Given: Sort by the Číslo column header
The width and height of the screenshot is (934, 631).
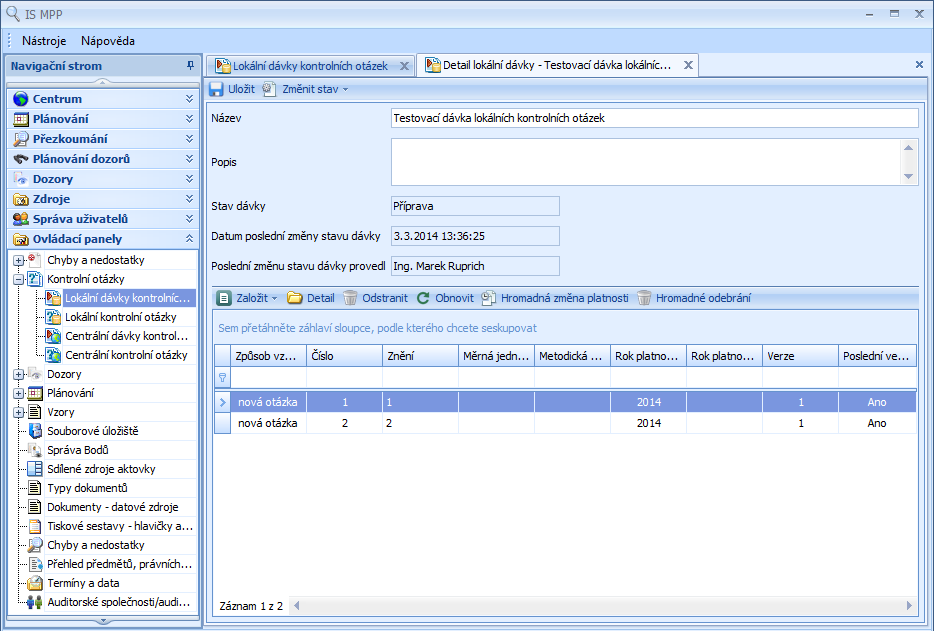Looking at the screenshot, I should click(x=344, y=356).
